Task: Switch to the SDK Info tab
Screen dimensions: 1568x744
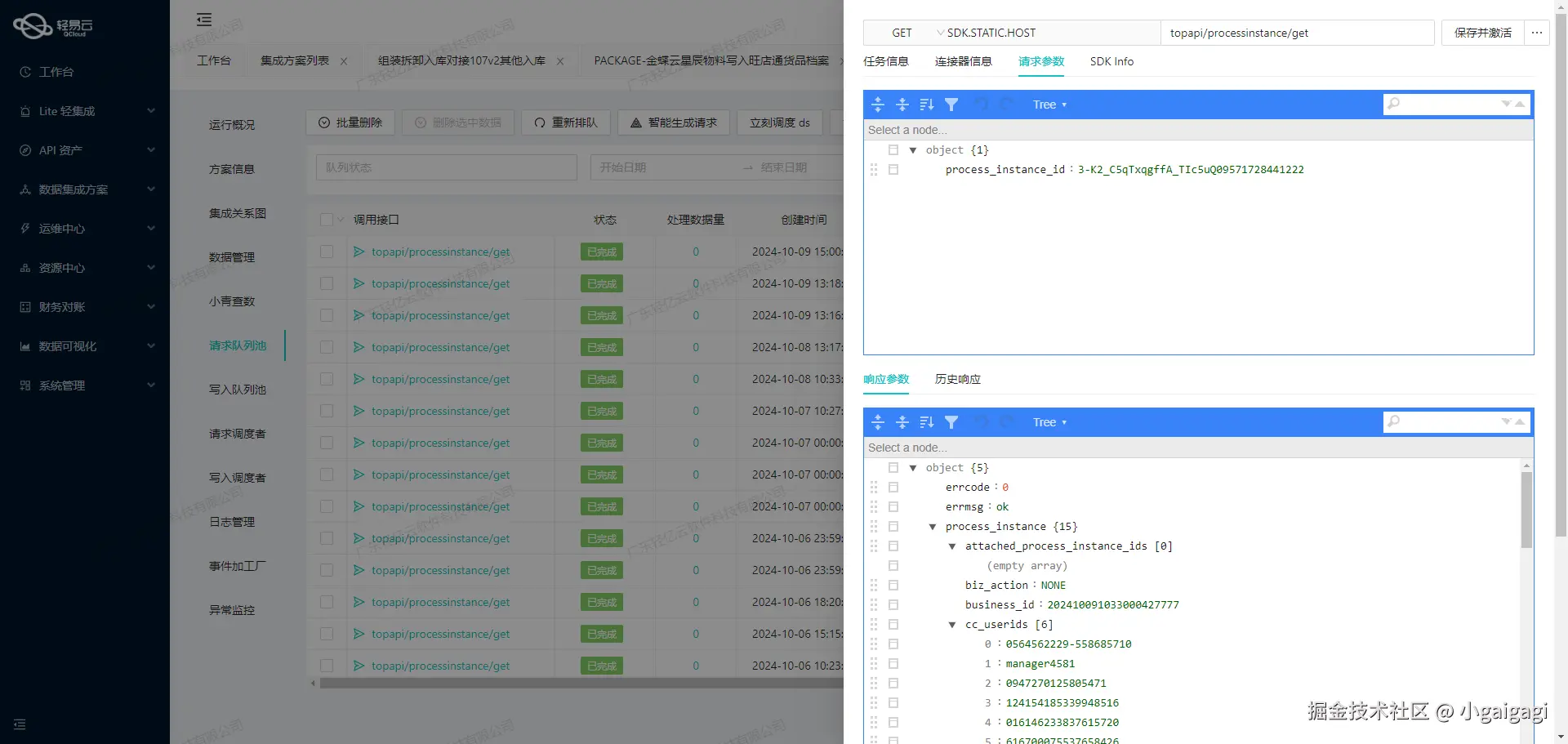Action: [x=1111, y=61]
